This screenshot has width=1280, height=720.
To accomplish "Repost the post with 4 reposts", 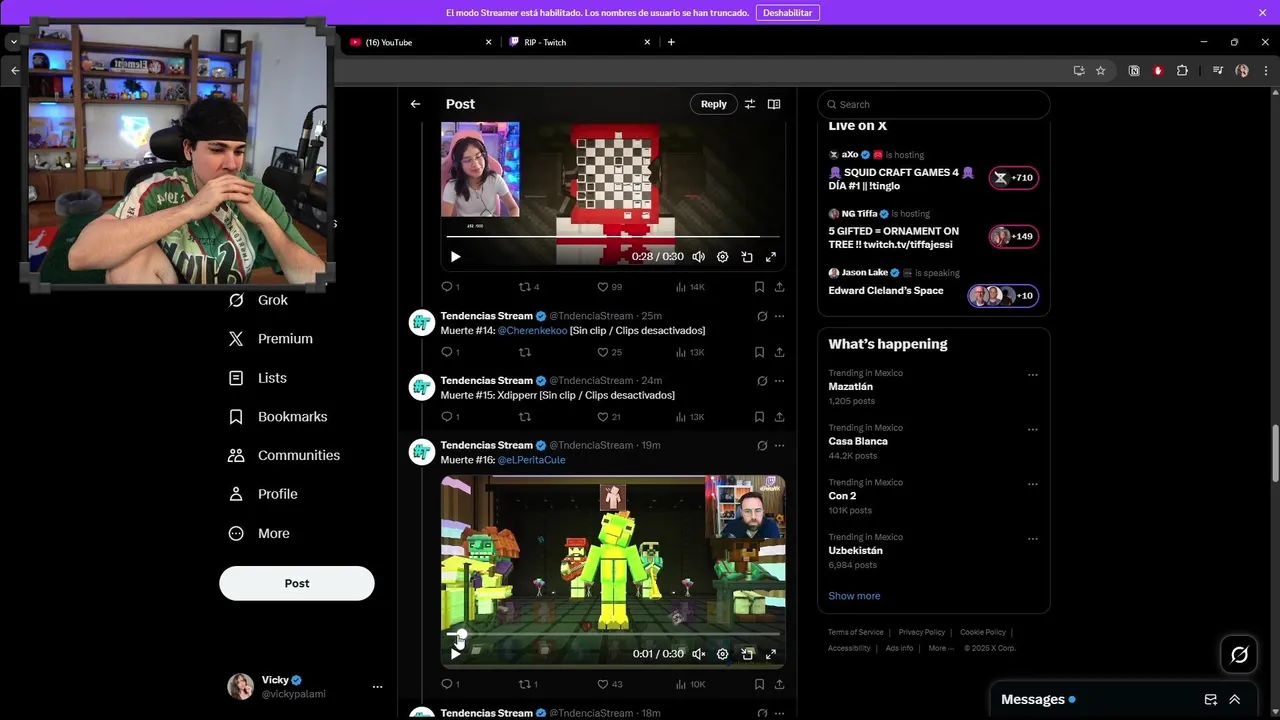I will (529, 287).
